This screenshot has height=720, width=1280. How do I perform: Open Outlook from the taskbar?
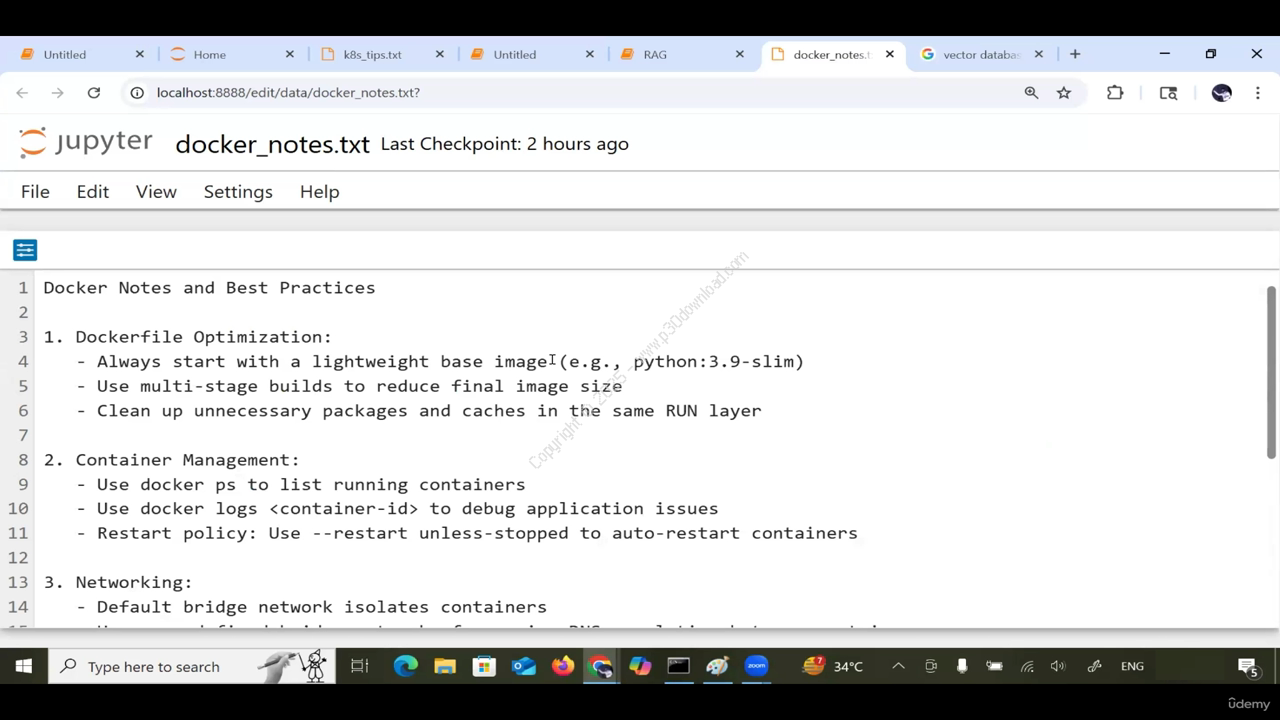(524, 666)
